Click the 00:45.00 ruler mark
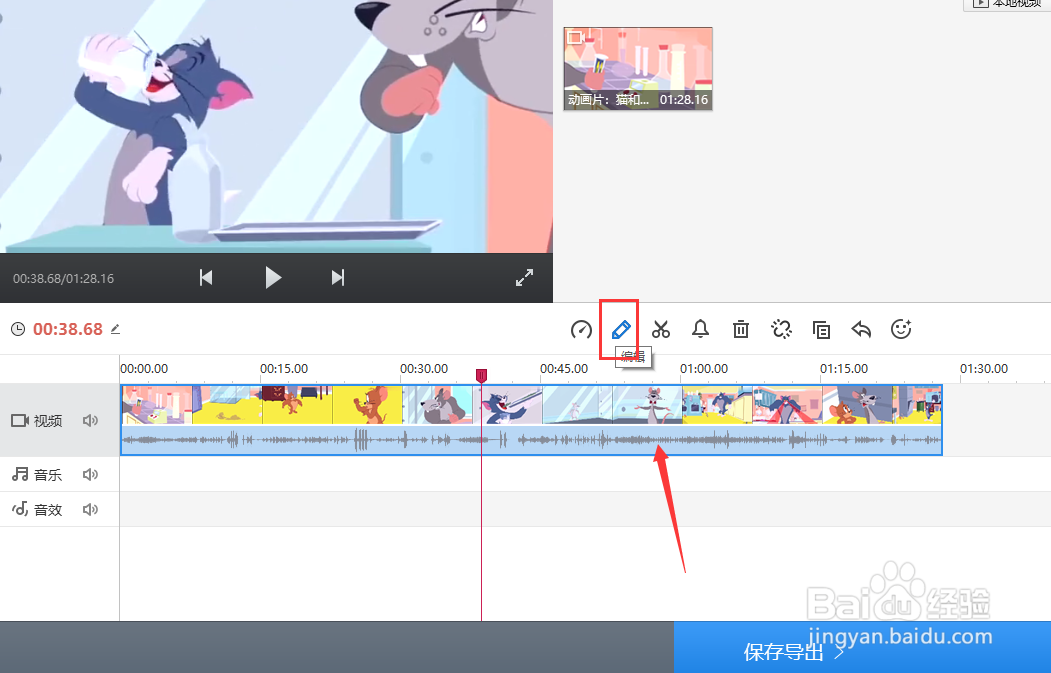Viewport: 1051px width, 673px height. point(564,369)
